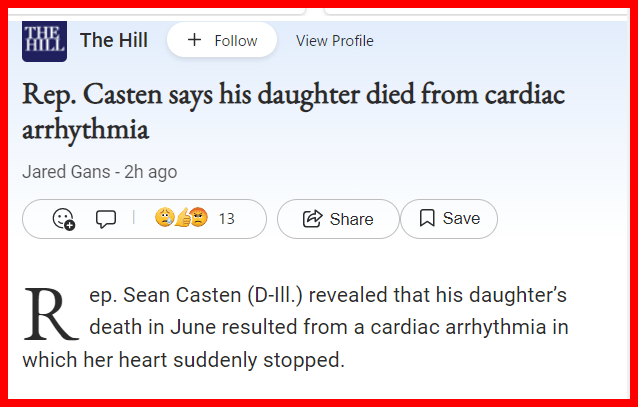
Task: Open comments via speech bubble icon
Action: [106, 219]
